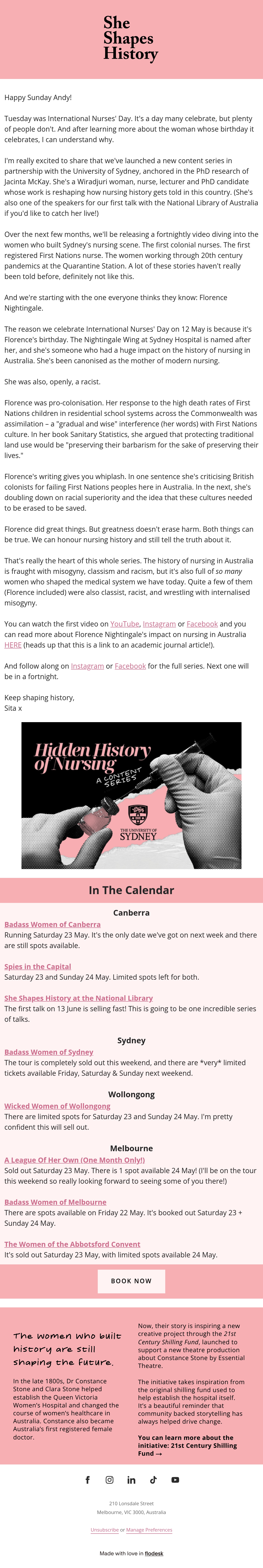Open Badass Women of Canberra link
This screenshot has height=1568, width=263.
coord(52,924)
